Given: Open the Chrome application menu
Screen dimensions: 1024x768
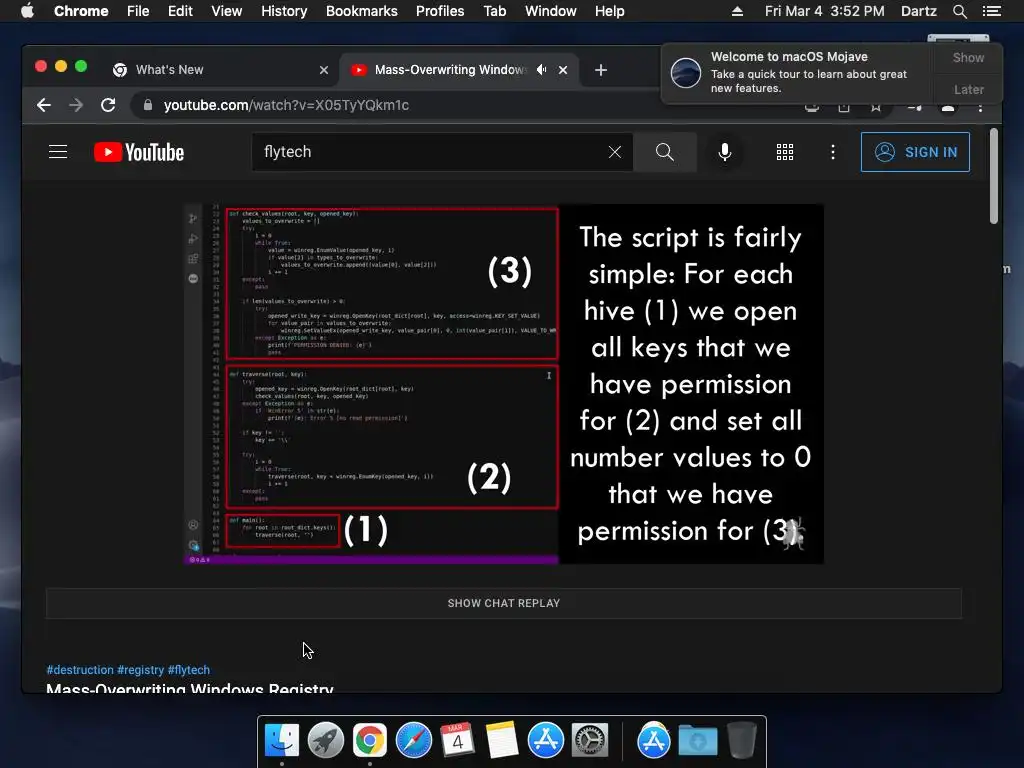Looking at the screenshot, I should 81,11.
